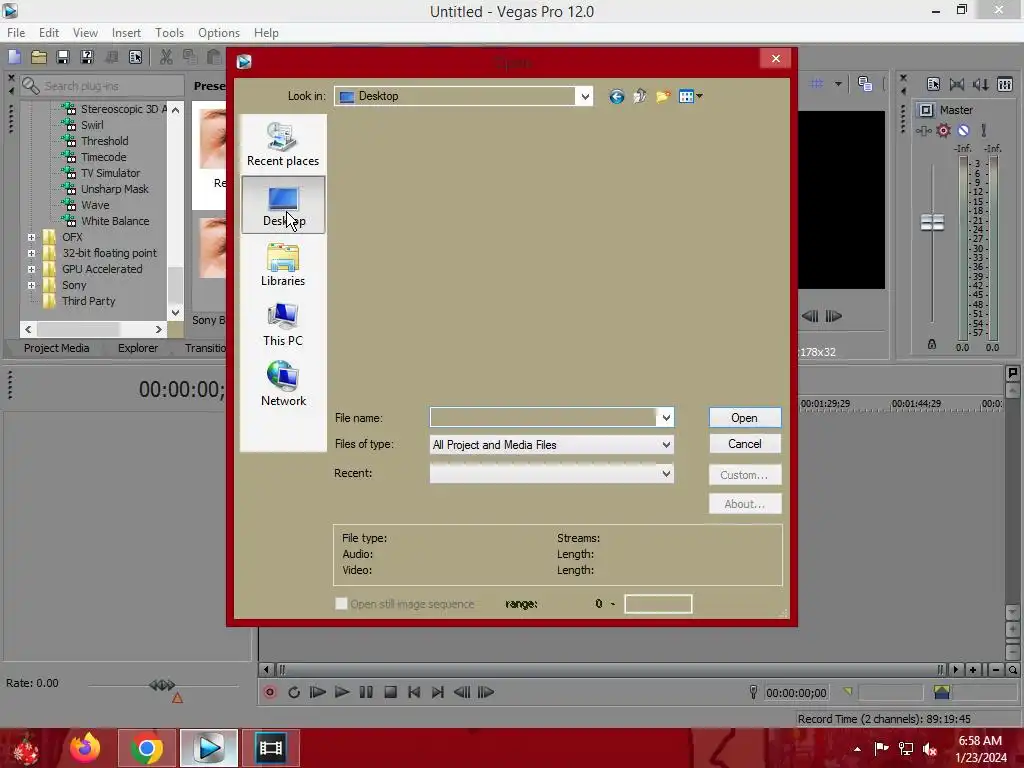Select Desktop in places sidebar
The width and height of the screenshot is (1024, 768).
(283, 204)
